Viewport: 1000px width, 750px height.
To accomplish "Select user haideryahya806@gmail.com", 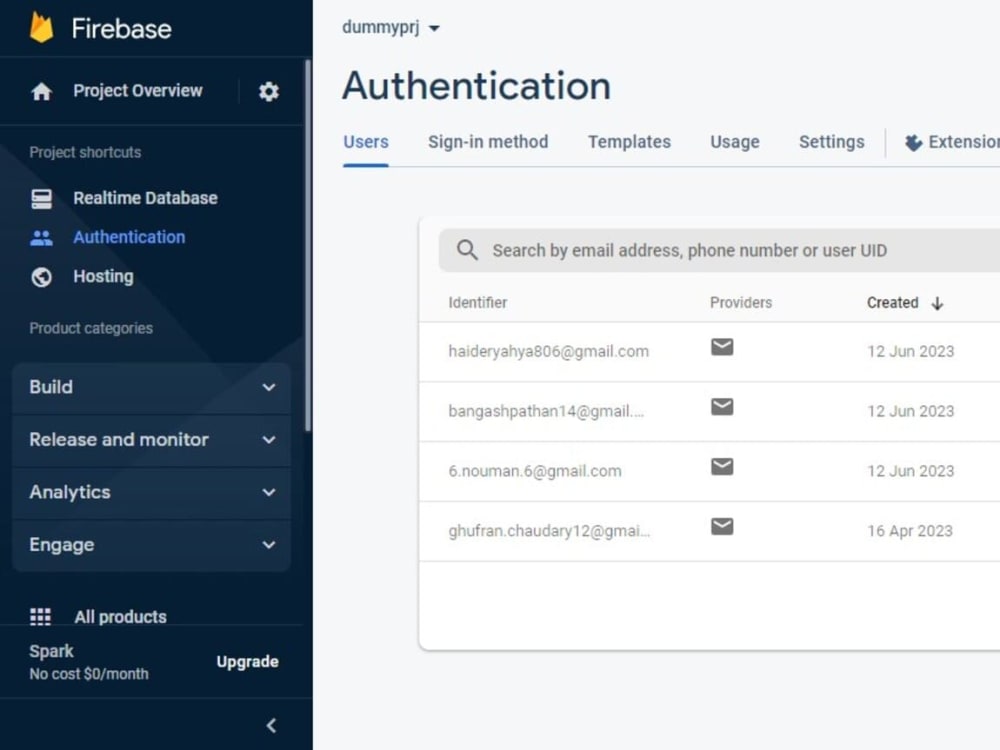I will tap(548, 351).
